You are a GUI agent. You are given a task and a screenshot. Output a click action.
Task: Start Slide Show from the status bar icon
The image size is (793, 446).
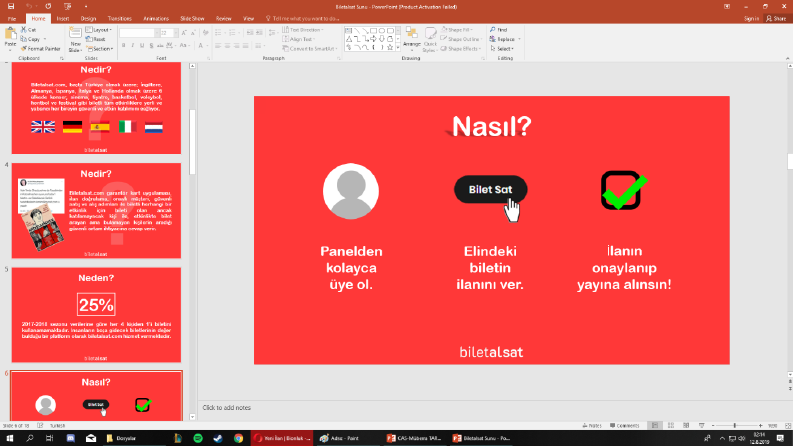tap(701, 426)
